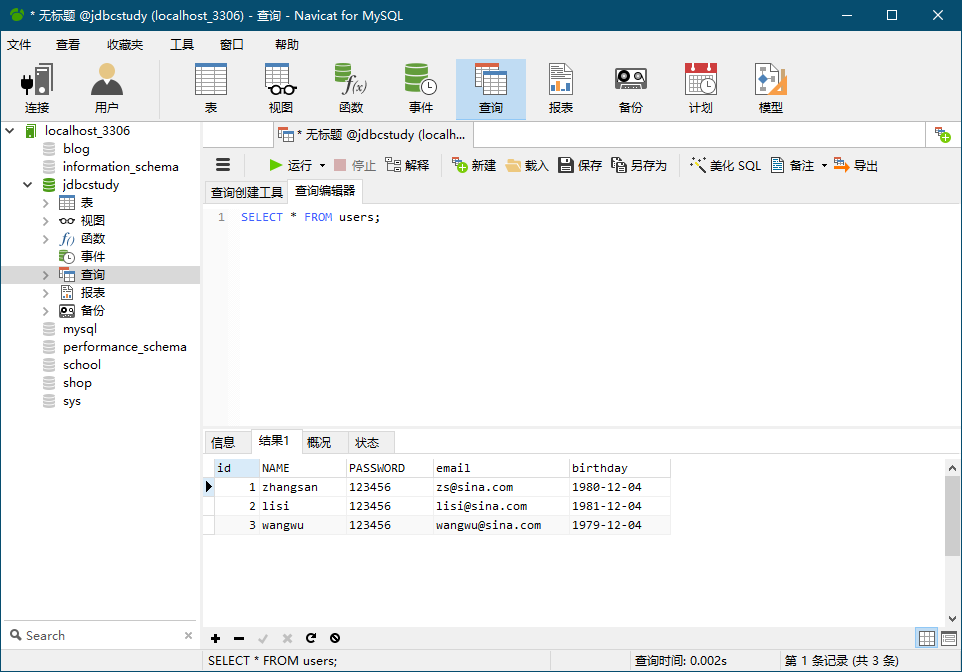Screen dimensions: 962x672
Task: Expand the 备份 tree node
Action: 45,311
